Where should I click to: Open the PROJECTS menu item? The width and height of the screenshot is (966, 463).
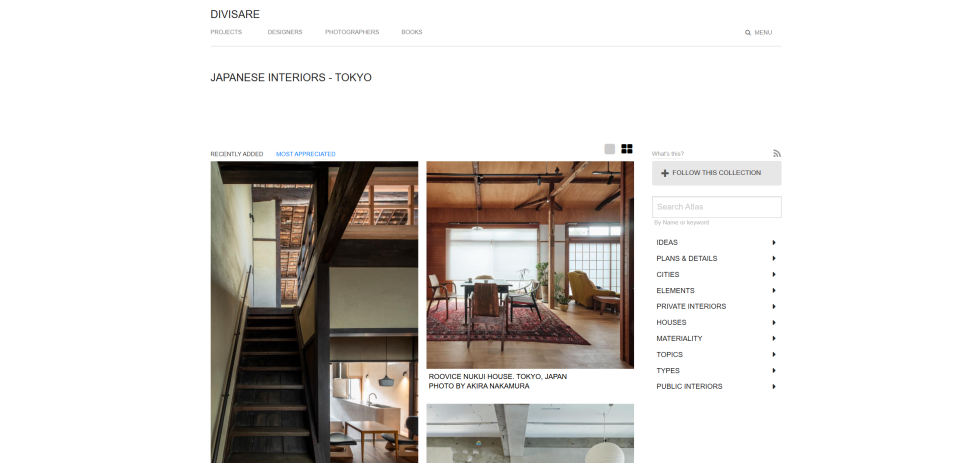pos(226,32)
